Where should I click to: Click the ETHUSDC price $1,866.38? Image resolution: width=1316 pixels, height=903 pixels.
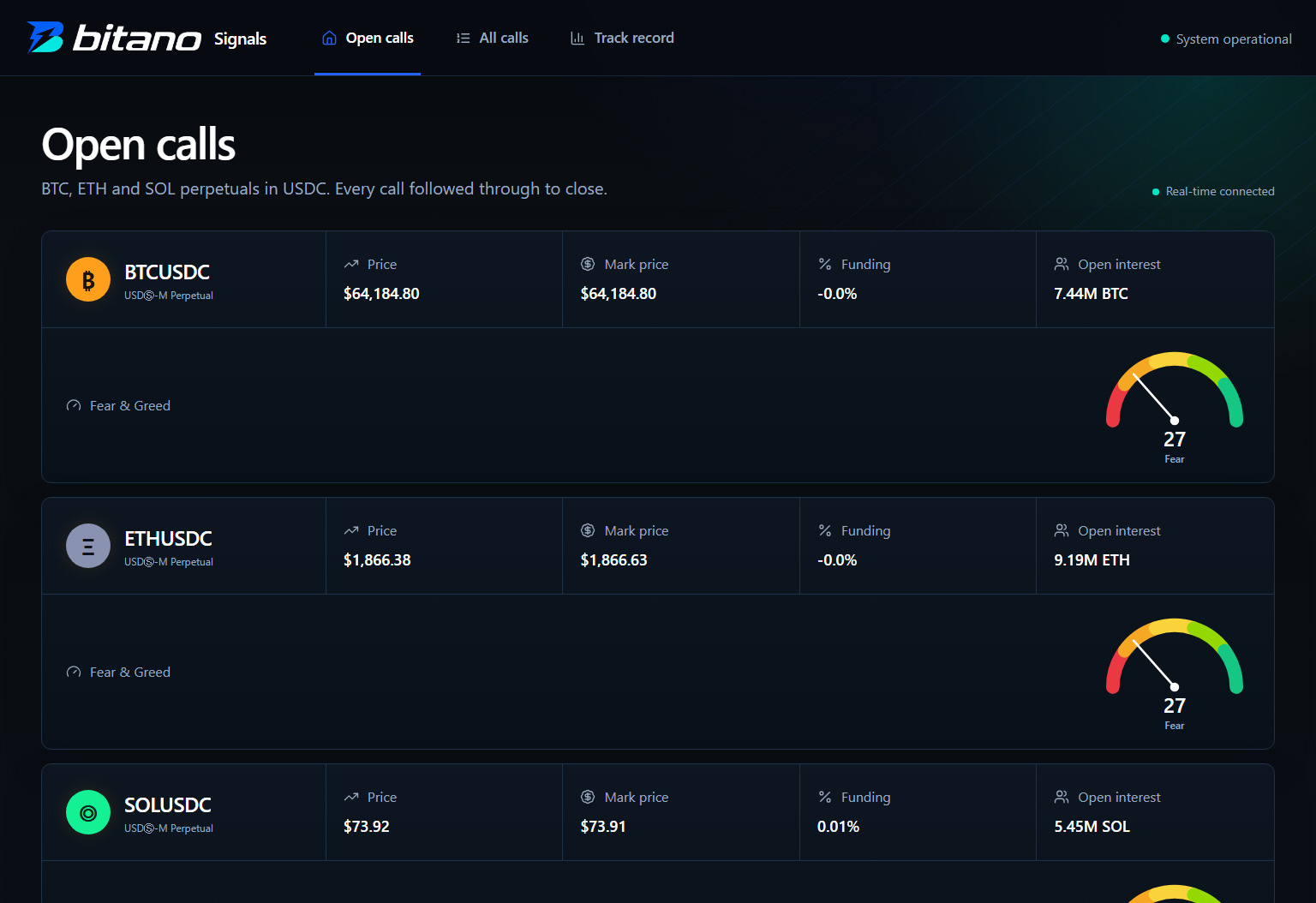click(x=377, y=560)
